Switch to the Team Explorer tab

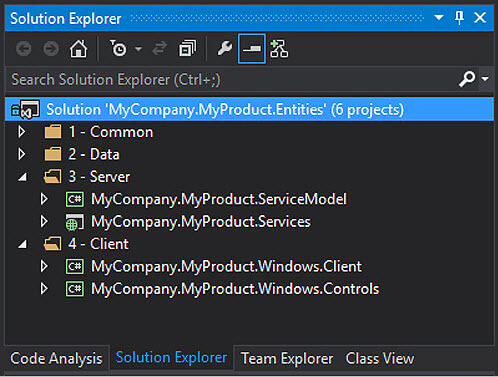(287, 359)
